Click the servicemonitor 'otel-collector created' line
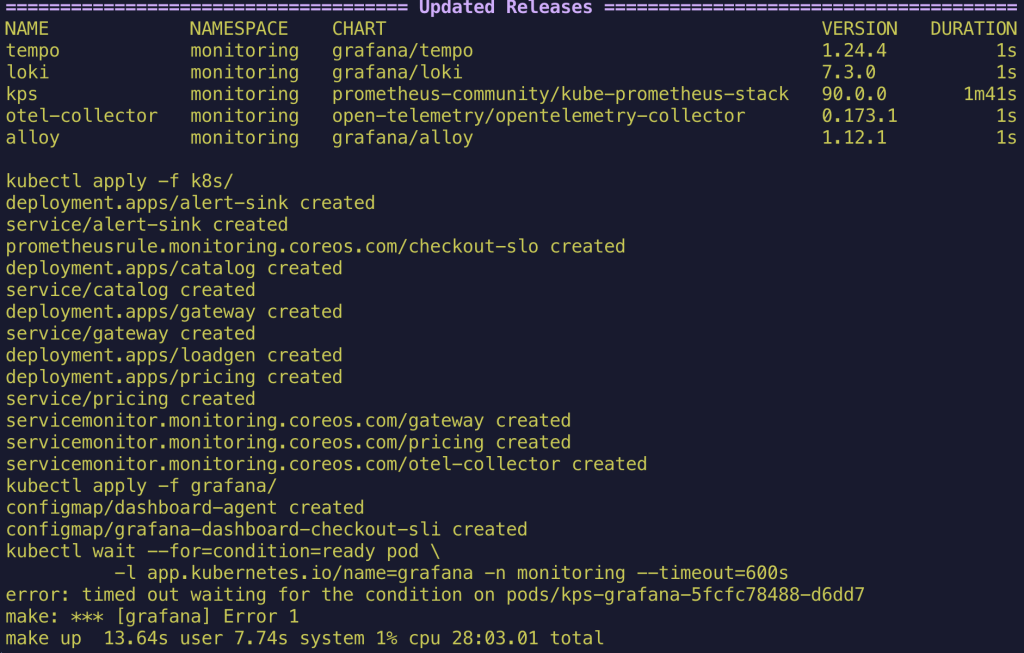The image size is (1024, 653). [327, 464]
